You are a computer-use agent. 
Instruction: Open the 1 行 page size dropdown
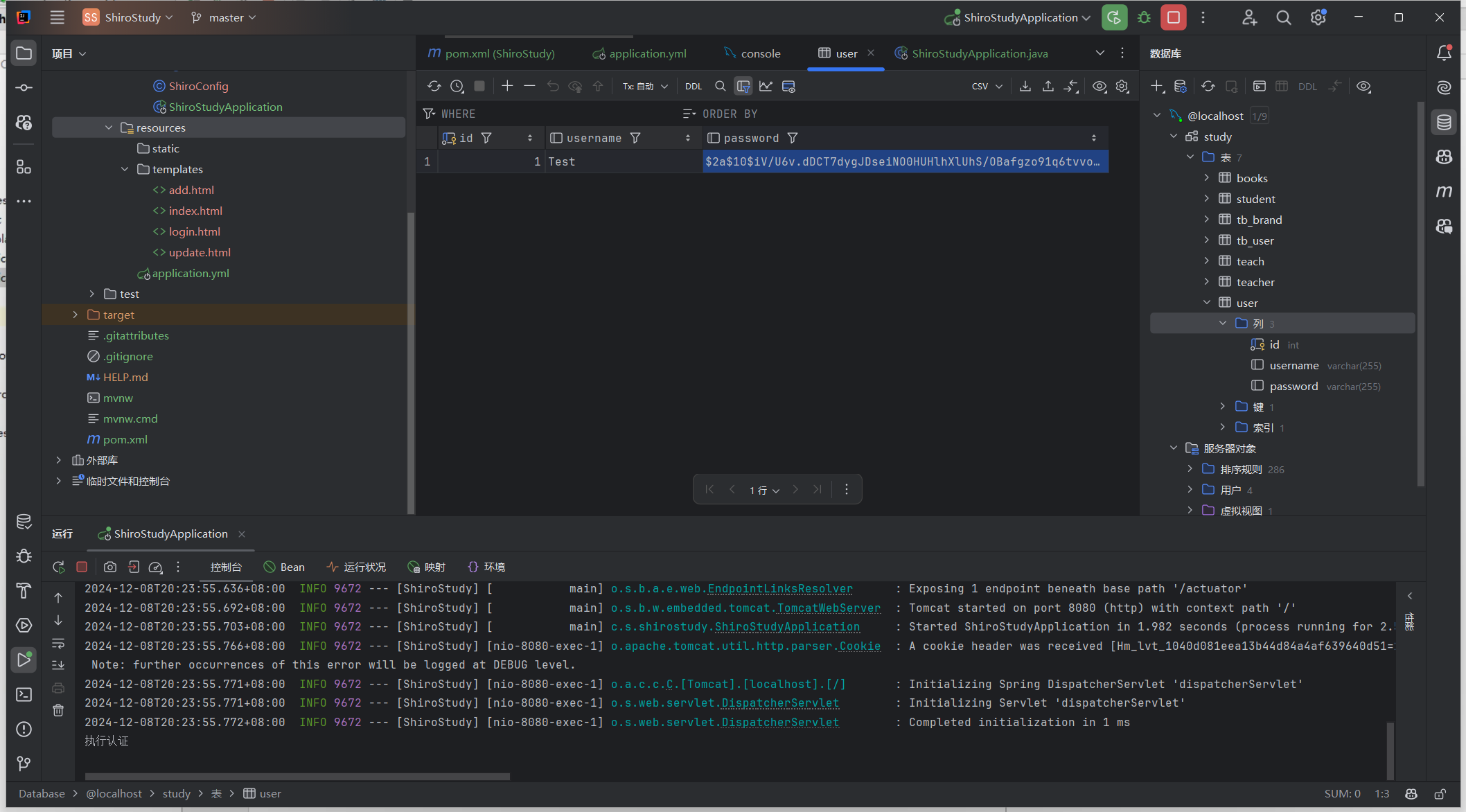764,490
